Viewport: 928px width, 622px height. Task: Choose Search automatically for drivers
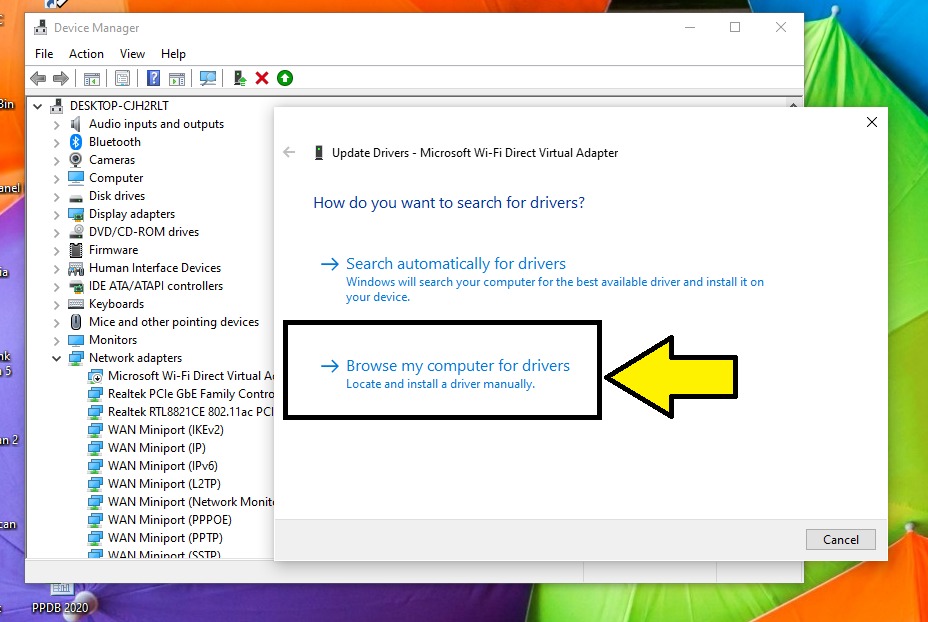[456, 263]
